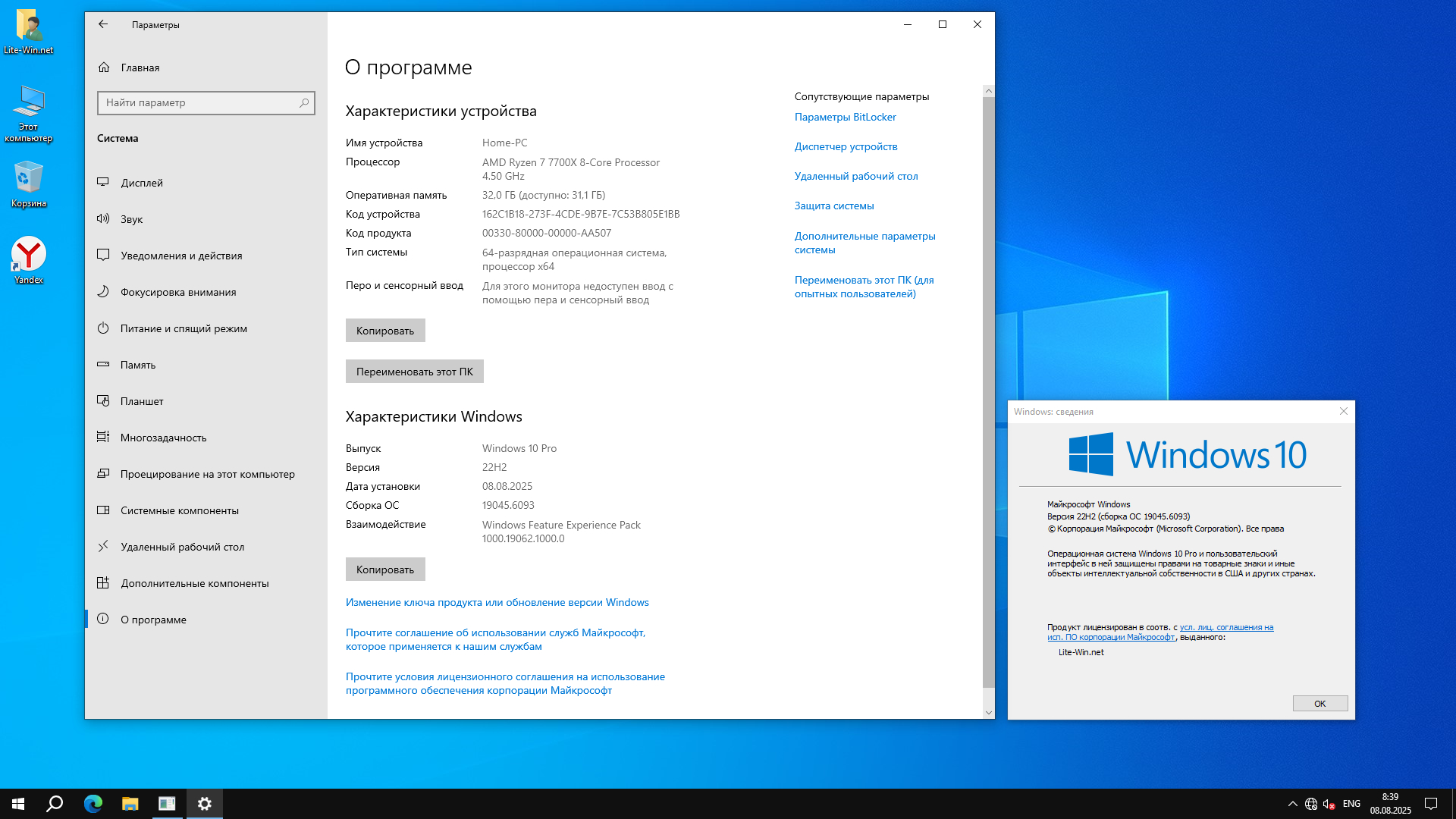
Task: Open the Дисплей settings section
Action: (x=142, y=183)
